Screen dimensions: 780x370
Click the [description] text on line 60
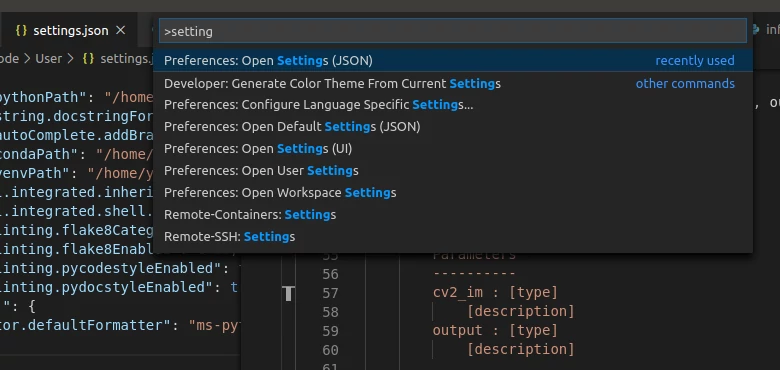(520, 349)
